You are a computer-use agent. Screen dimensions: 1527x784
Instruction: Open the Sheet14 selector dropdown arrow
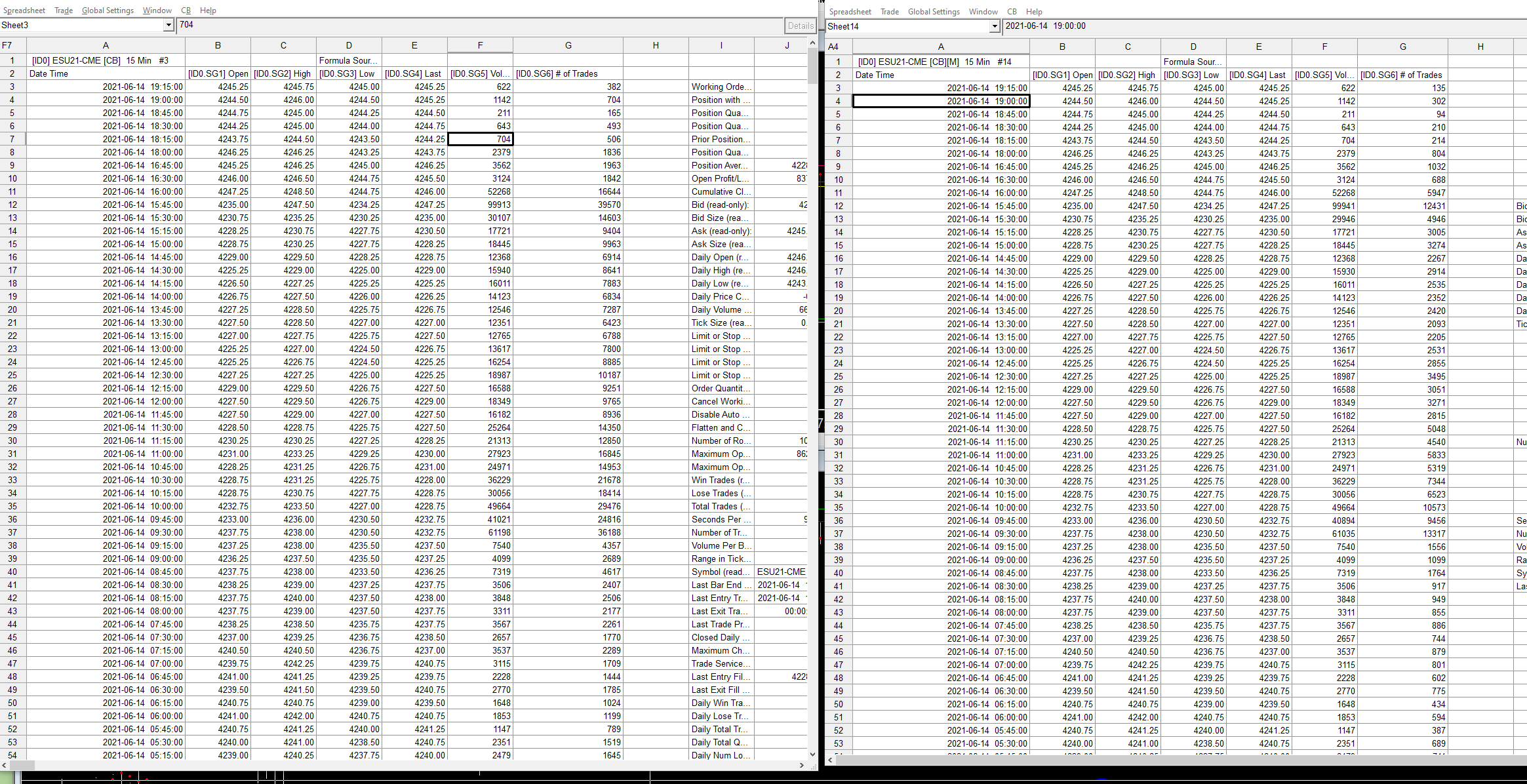pos(995,26)
